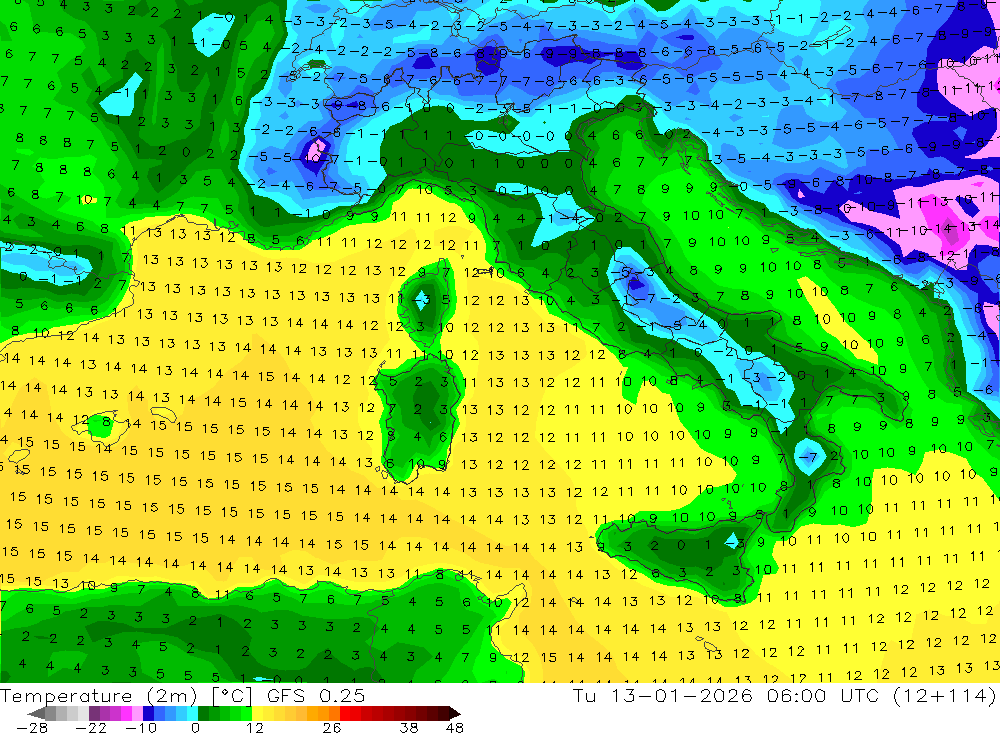Click the 'GFS 0.25' model label
The height and width of the screenshot is (733, 1000).
pos(316,696)
